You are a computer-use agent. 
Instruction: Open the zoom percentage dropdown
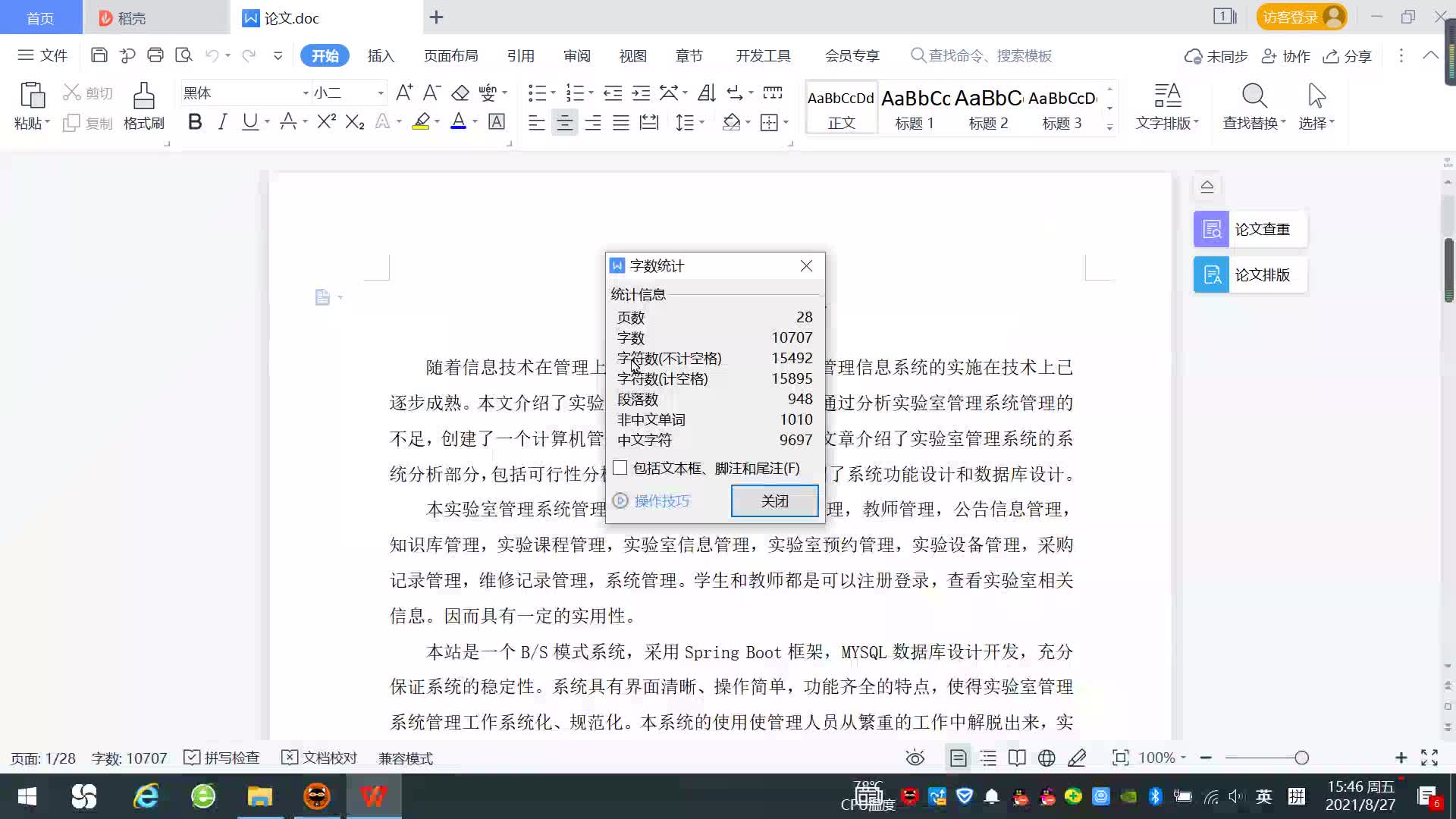1163,758
